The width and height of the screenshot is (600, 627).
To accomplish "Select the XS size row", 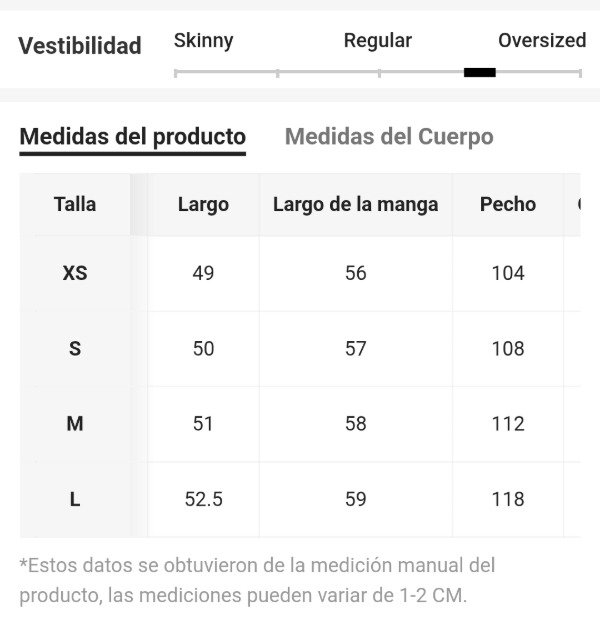I will (75, 273).
